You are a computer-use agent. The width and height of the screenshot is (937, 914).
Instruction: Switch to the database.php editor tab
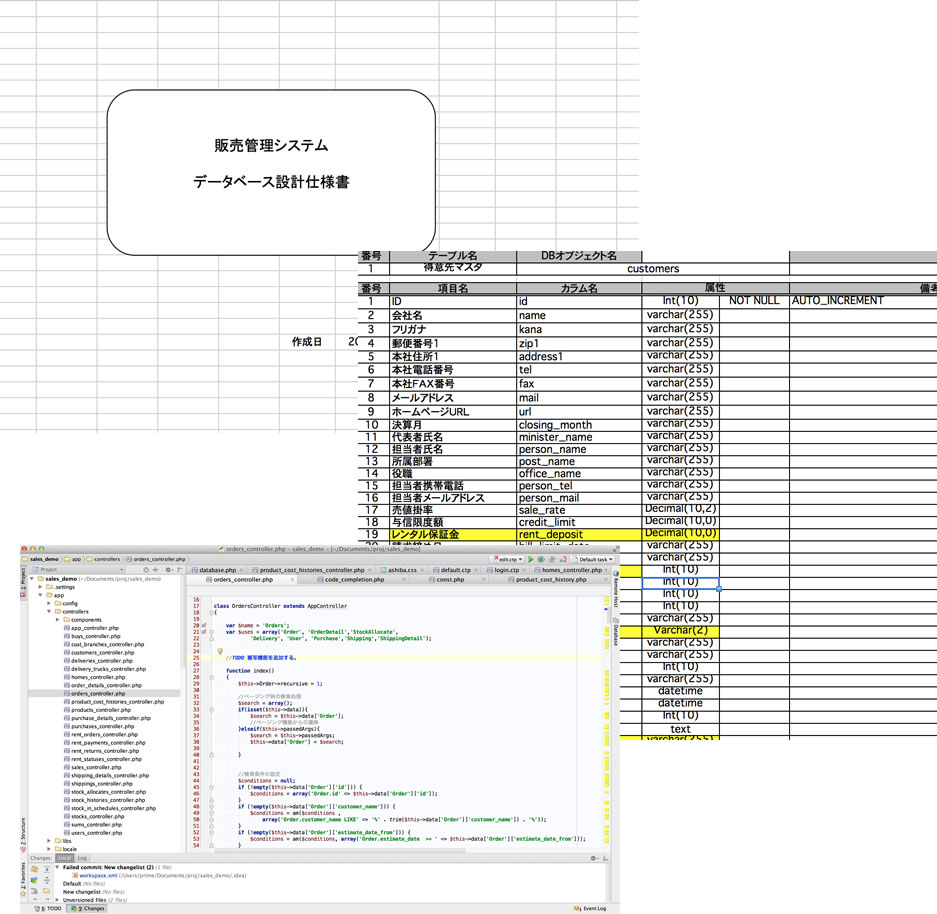click(x=215, y=569)
